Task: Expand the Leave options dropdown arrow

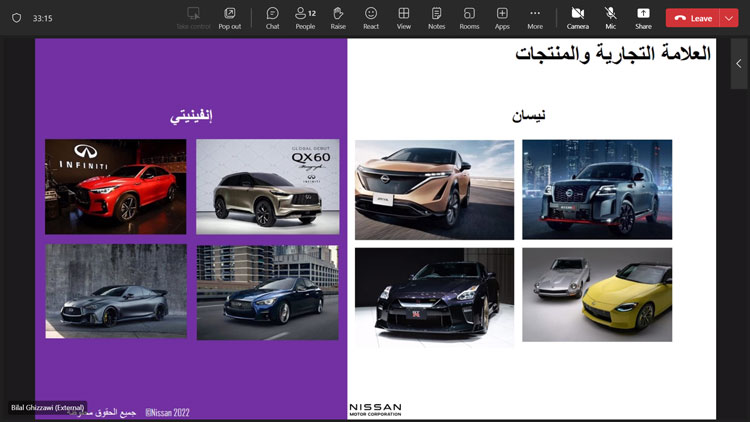Action: pos(729,18)
